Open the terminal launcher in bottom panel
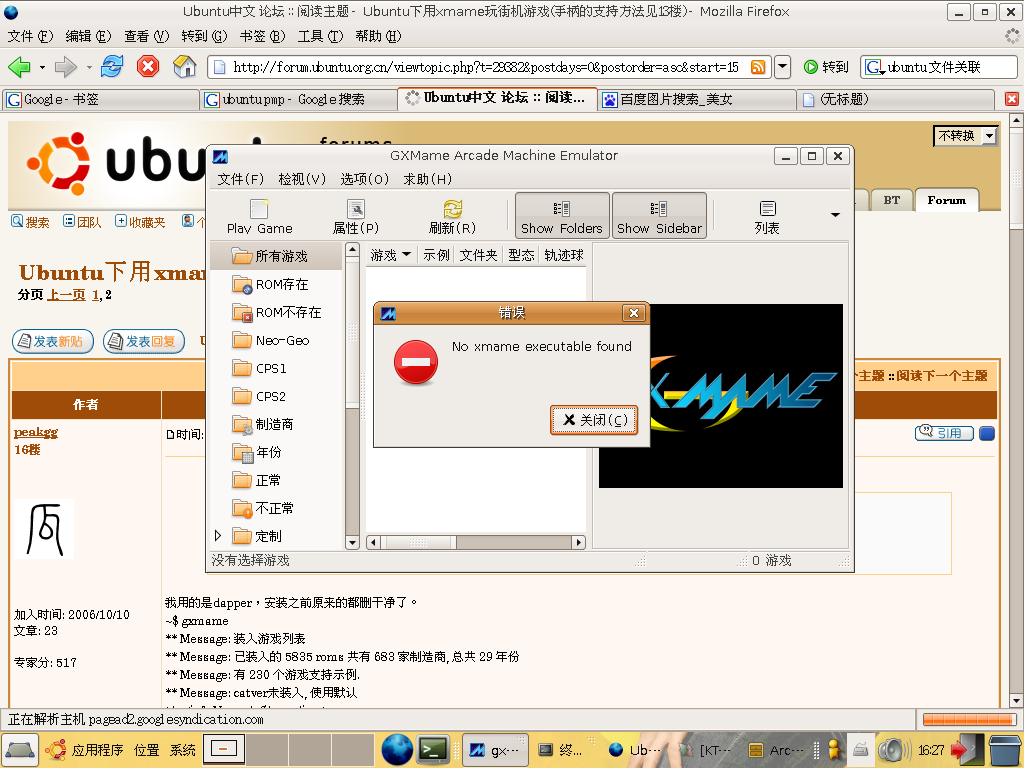This screenshot has height=768, width=1024. coord(434,750)
